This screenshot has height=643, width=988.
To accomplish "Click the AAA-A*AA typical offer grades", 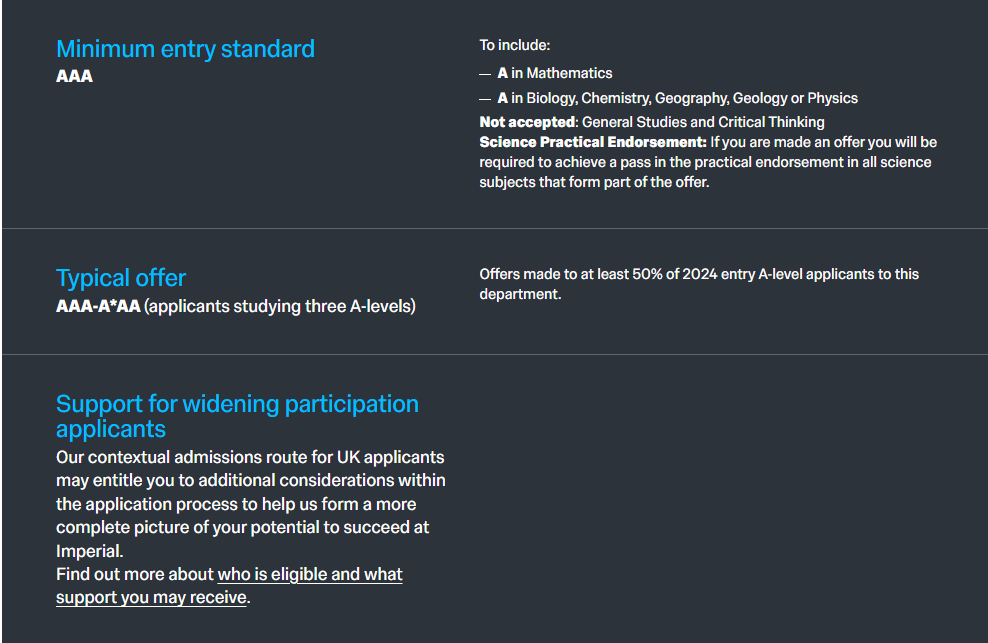I will coord(98,306).
